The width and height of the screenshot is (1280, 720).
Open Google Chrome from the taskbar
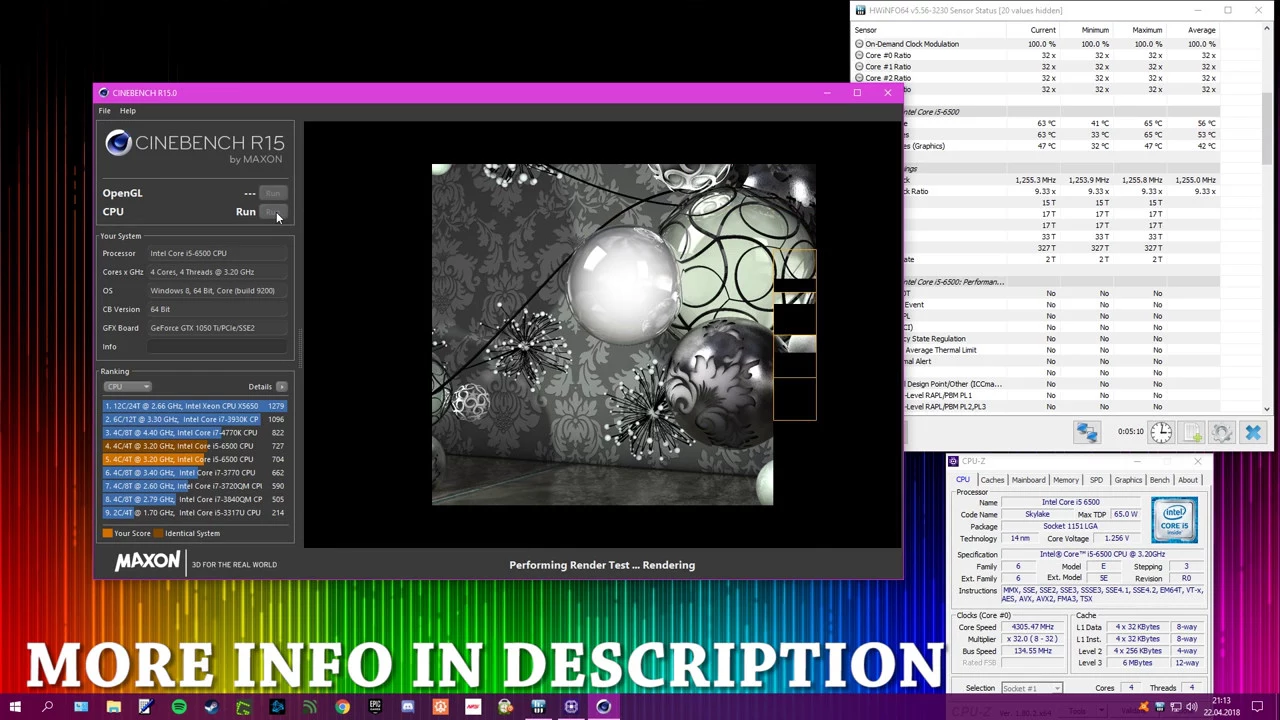click(342, 707)
